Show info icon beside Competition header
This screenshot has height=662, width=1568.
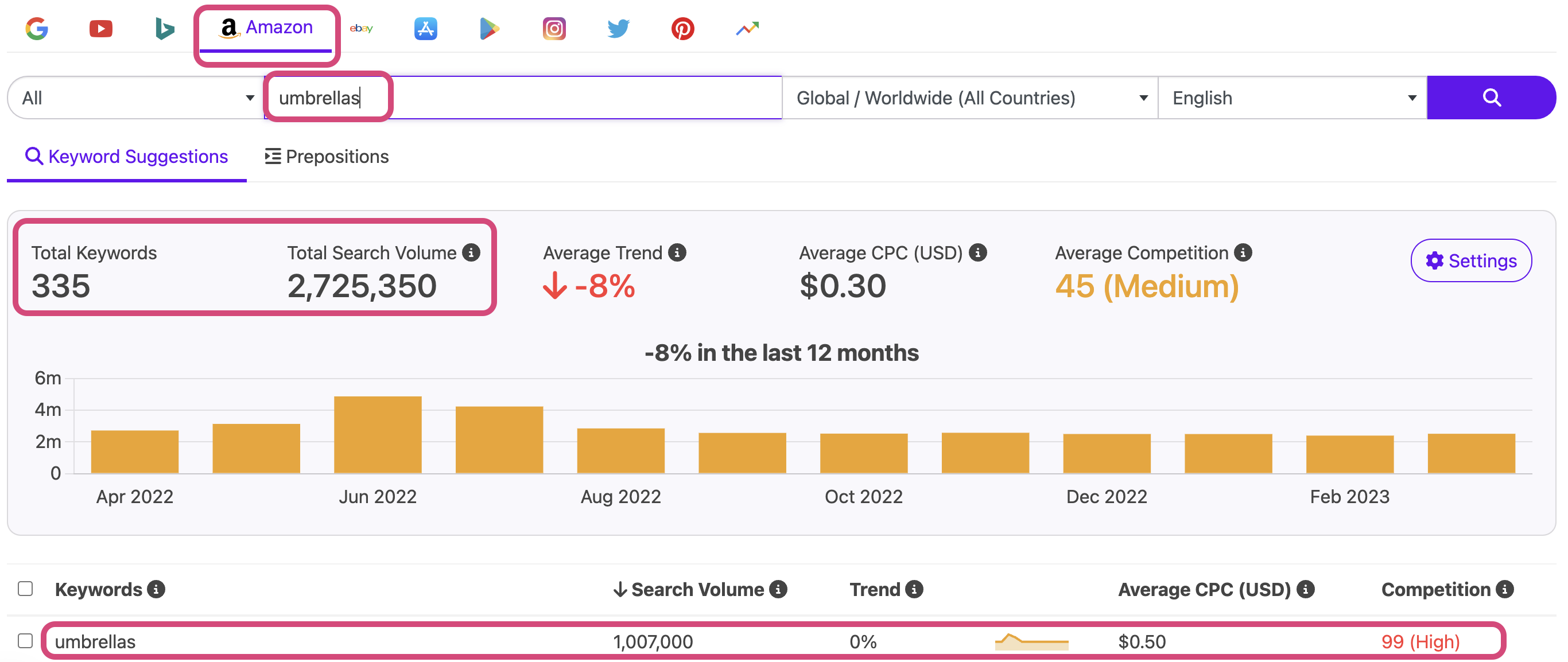click(x=1505, y=590)
